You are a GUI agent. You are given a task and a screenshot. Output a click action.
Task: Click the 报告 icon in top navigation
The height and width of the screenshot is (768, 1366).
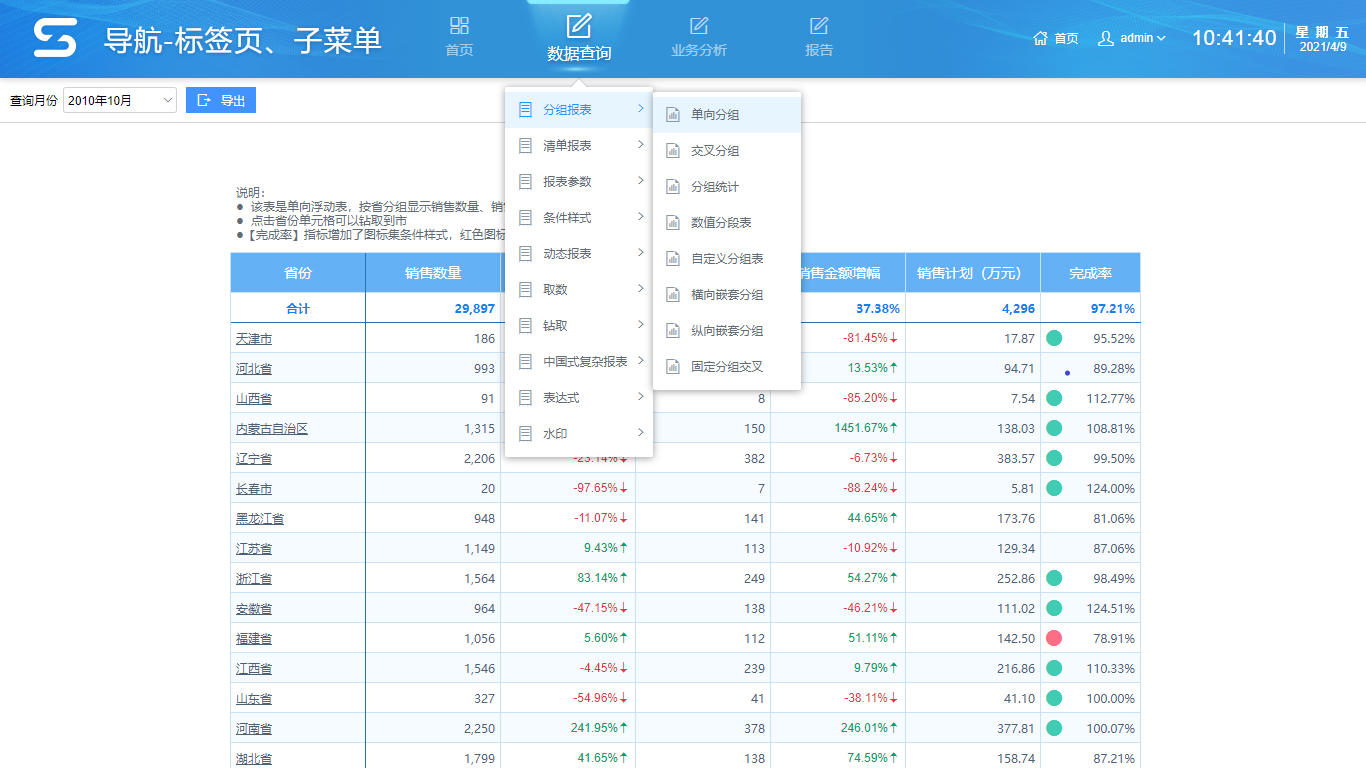(x=819, y=25)
